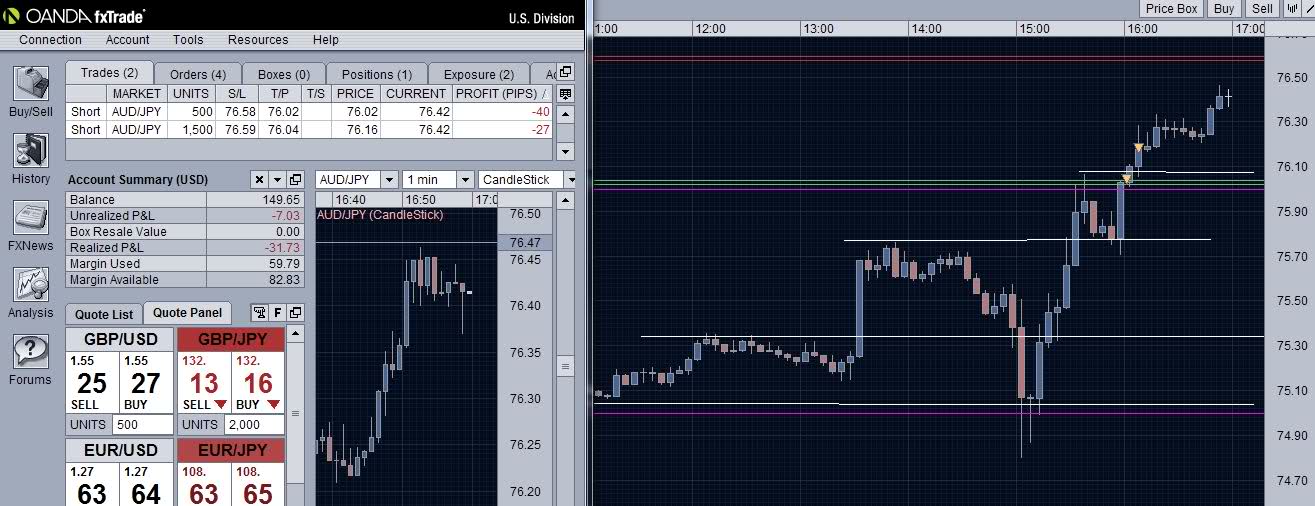
Task: Open the Buy/Sell order icon
Action: coord(31,85)
